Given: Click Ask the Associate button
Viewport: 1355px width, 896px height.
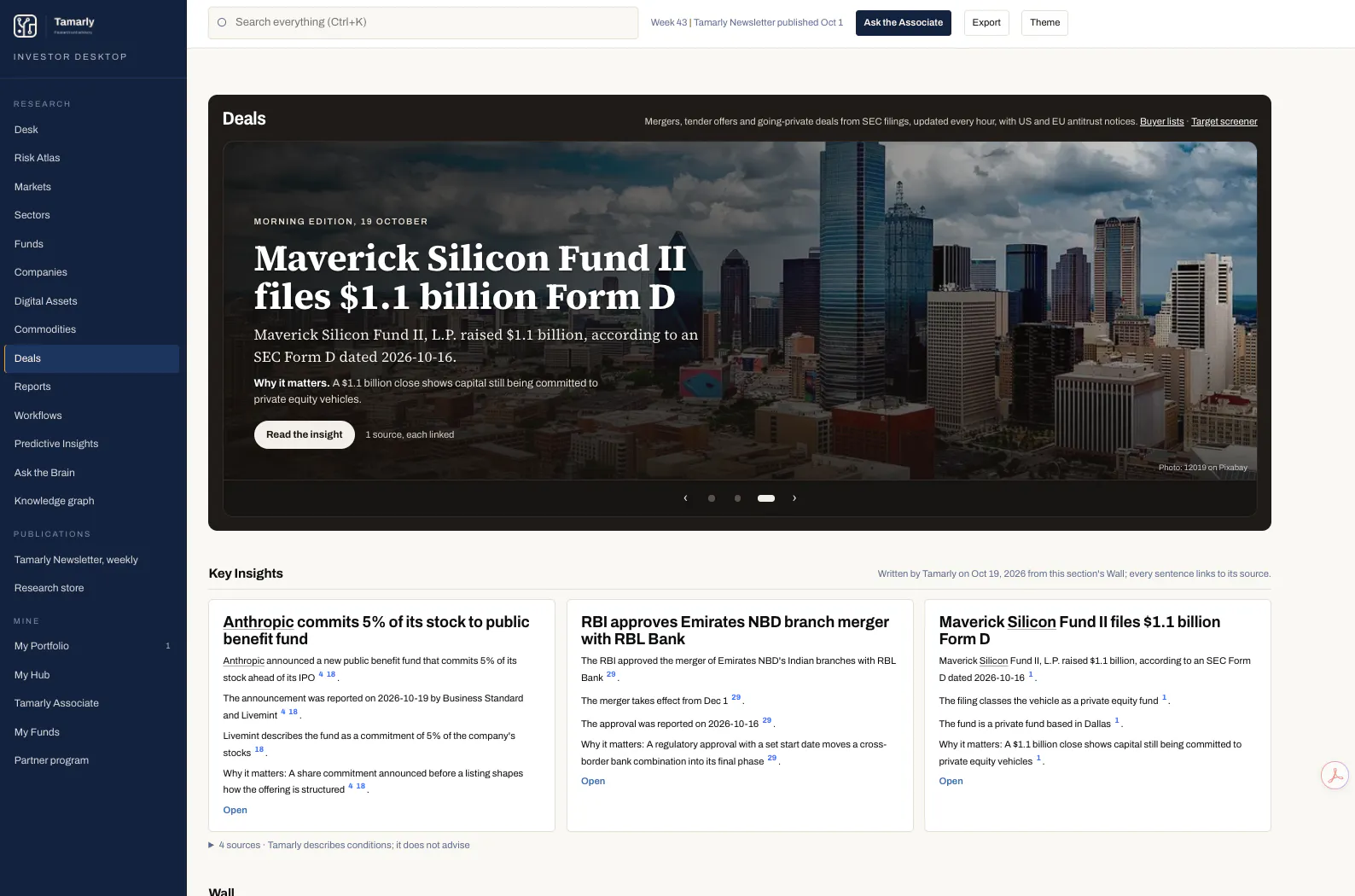Looking at the screenshot, I should point(903,22).
